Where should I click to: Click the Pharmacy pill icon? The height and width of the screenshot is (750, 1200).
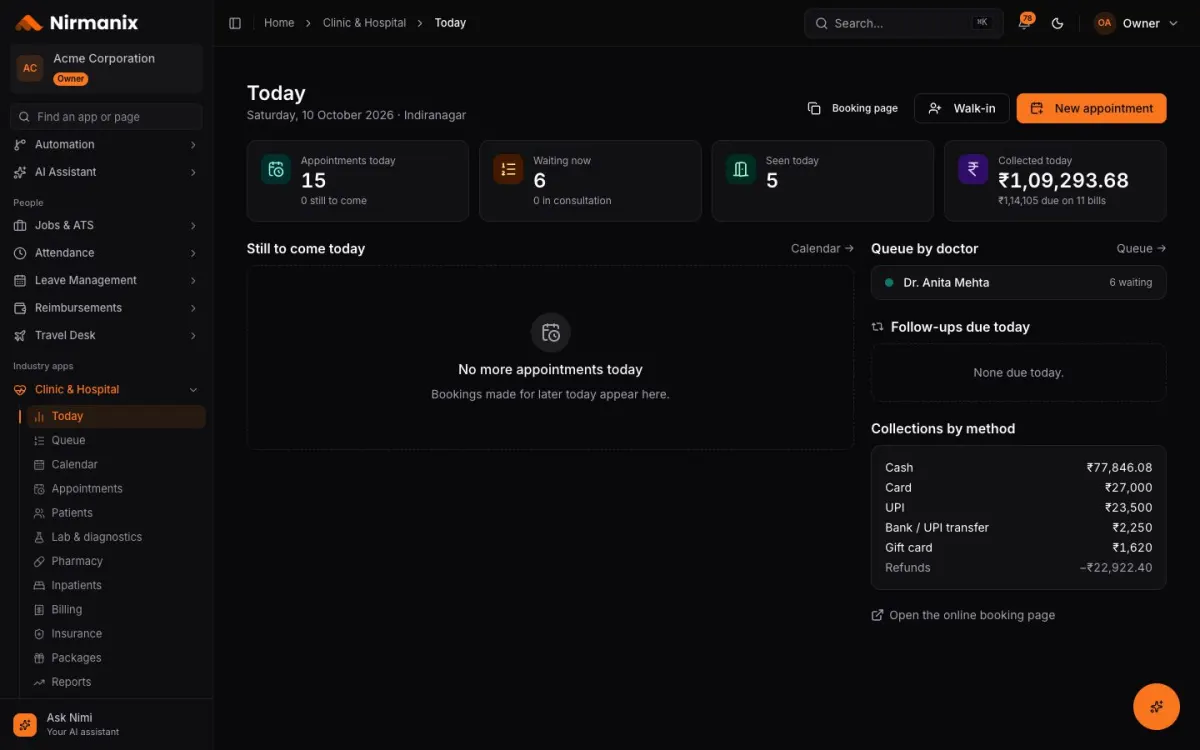tap(39, 561)
